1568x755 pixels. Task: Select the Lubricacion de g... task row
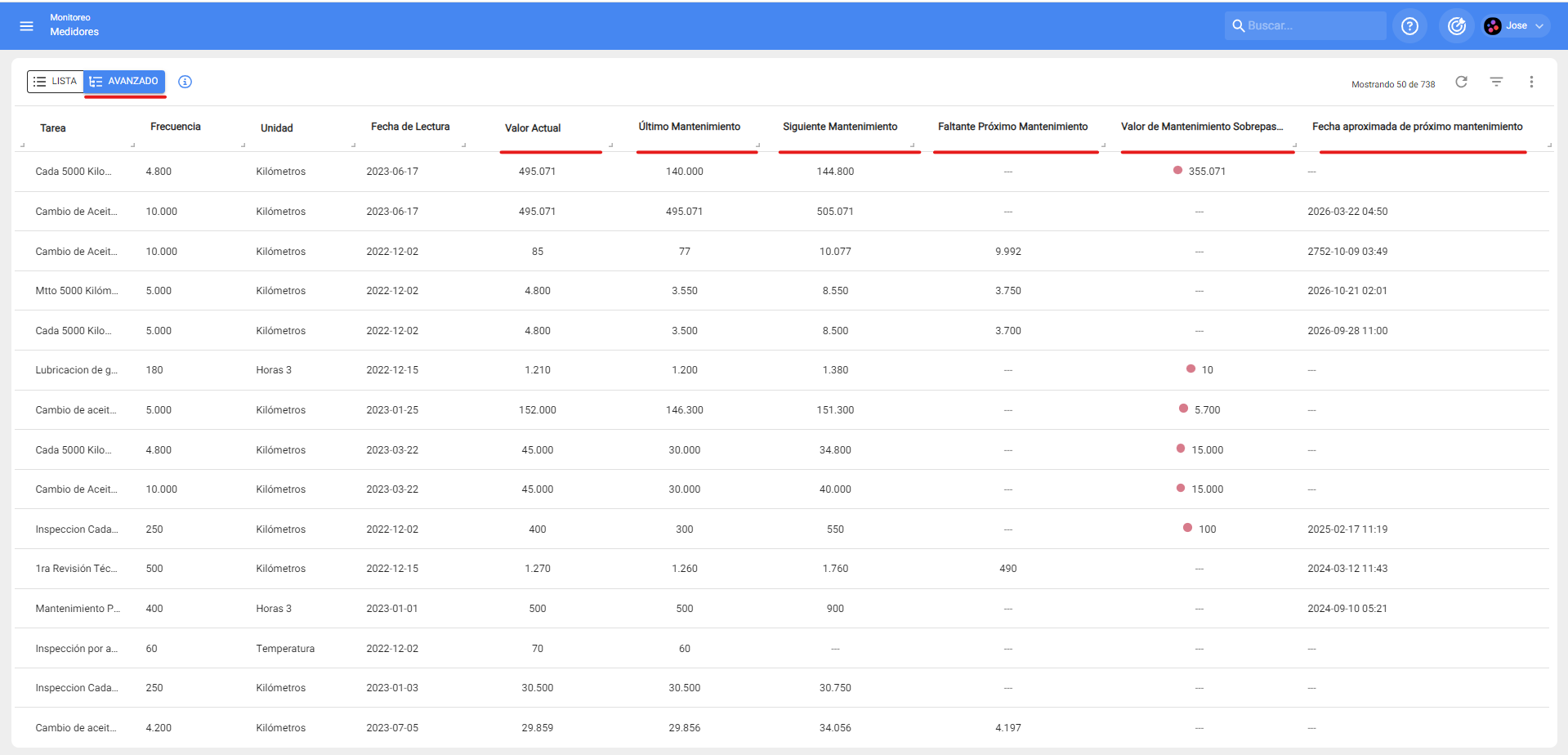76,370
